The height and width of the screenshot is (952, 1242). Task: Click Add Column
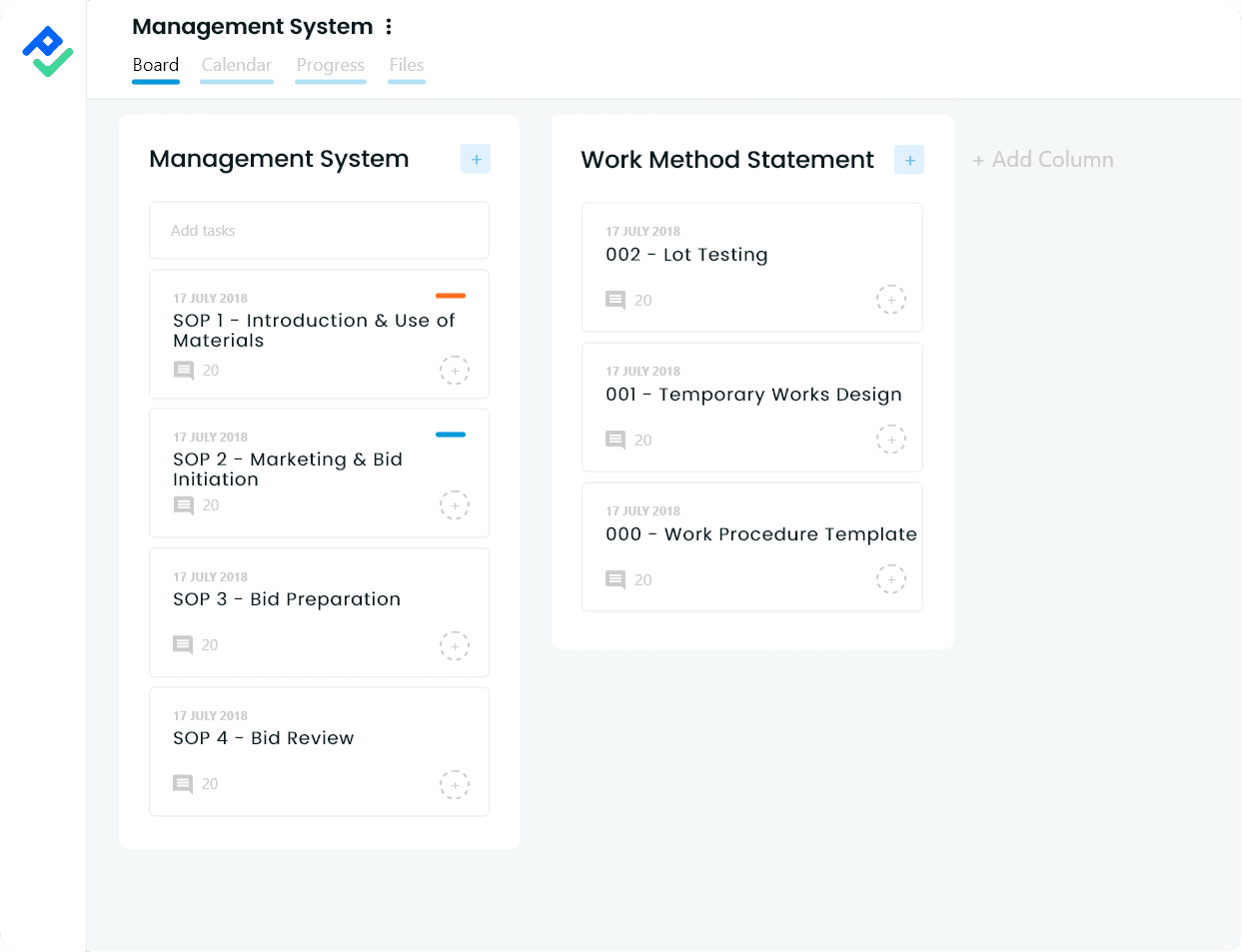pos(1043,160)
